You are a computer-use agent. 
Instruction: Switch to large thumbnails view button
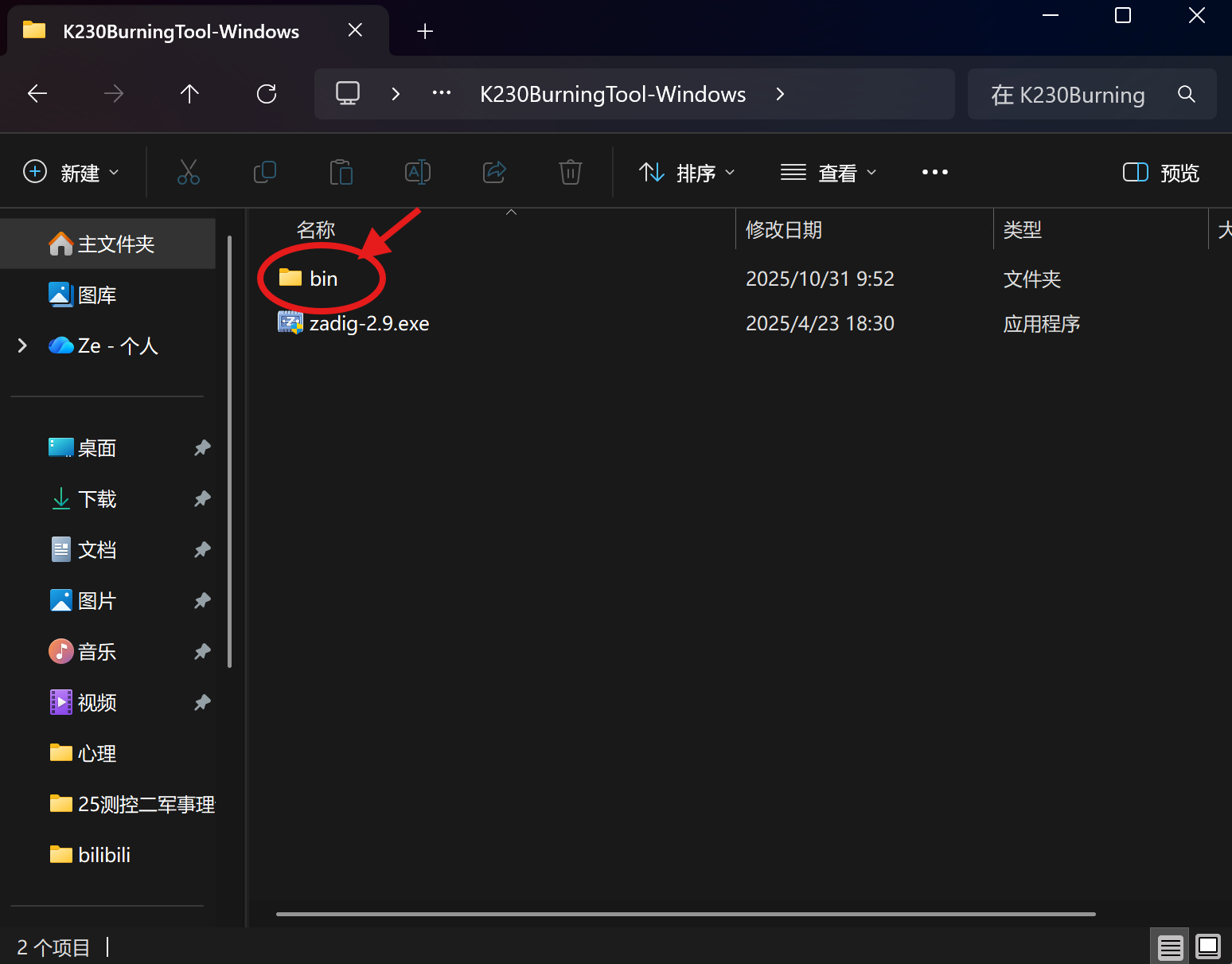pyautogui.click(x=1208, y=946)
